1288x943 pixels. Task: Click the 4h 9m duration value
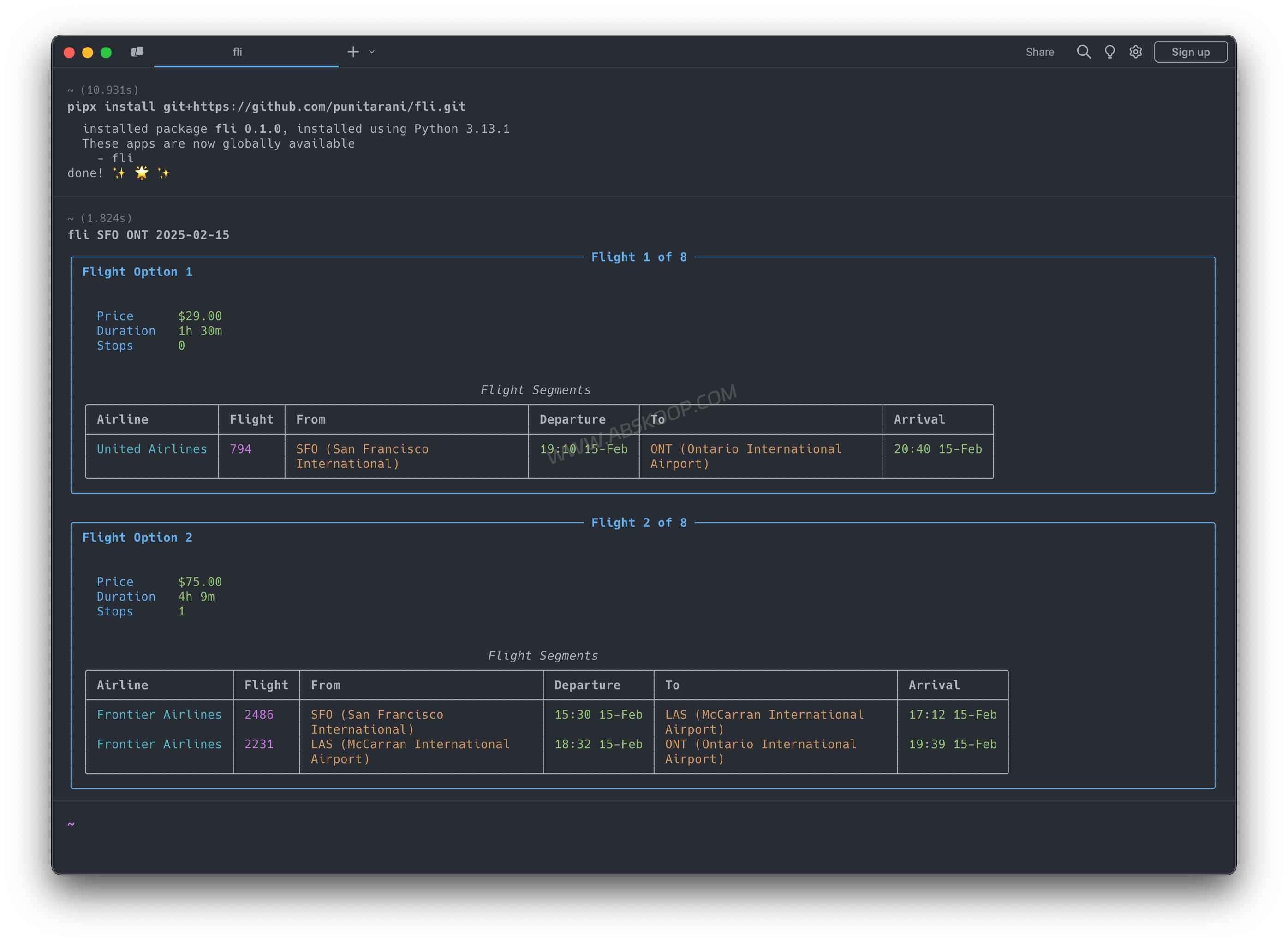(x=197, y=597)
